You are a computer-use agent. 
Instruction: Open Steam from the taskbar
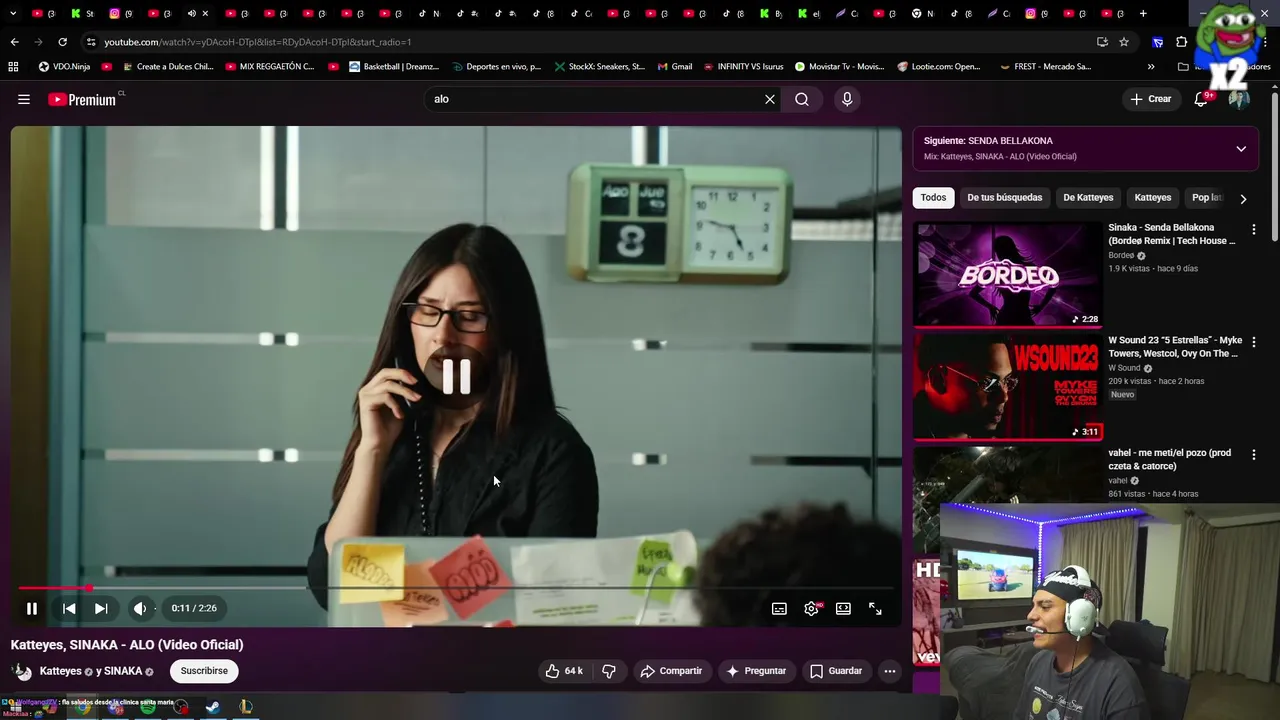pos(213,708)
